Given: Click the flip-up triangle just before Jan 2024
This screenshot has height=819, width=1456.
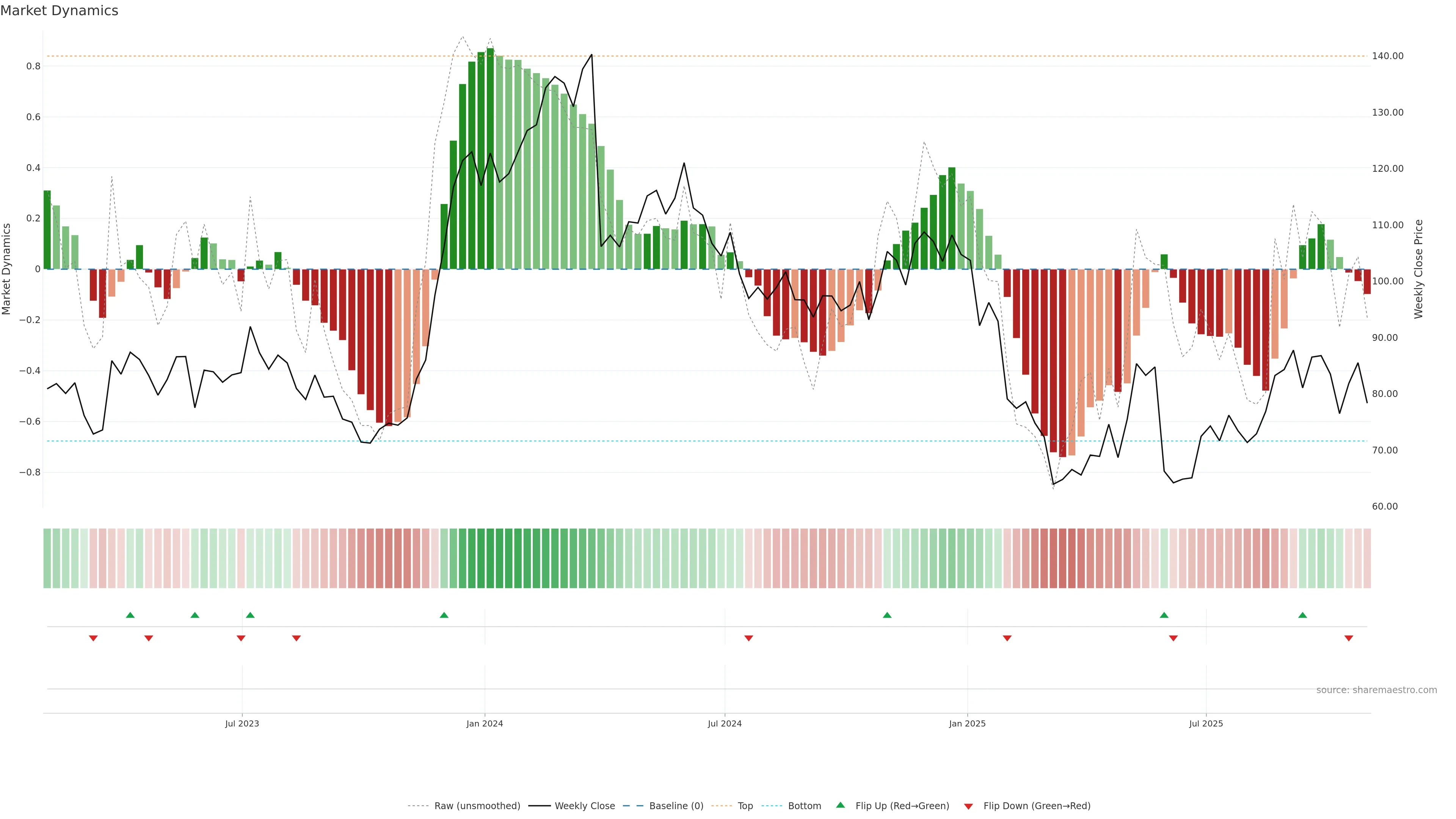Looking at the screenshot, I should (444, 615).
